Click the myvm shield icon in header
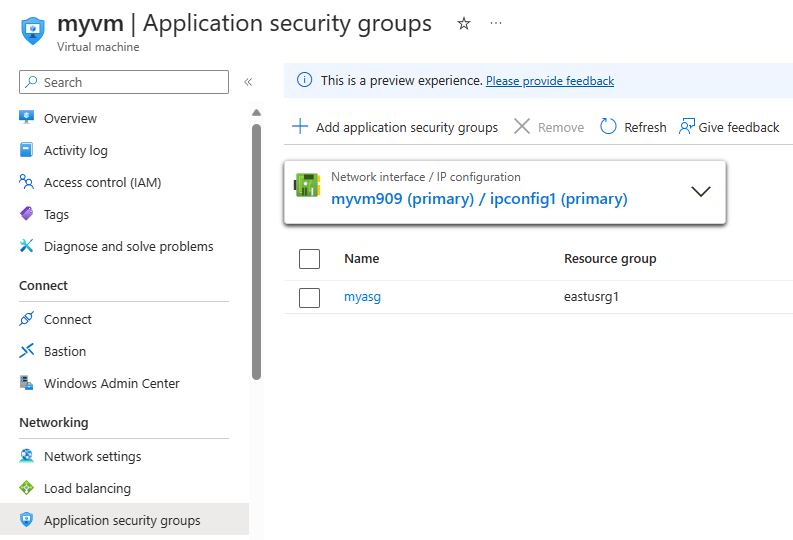The width and height of the screenshot is (793, 540). tap(33, 30)
